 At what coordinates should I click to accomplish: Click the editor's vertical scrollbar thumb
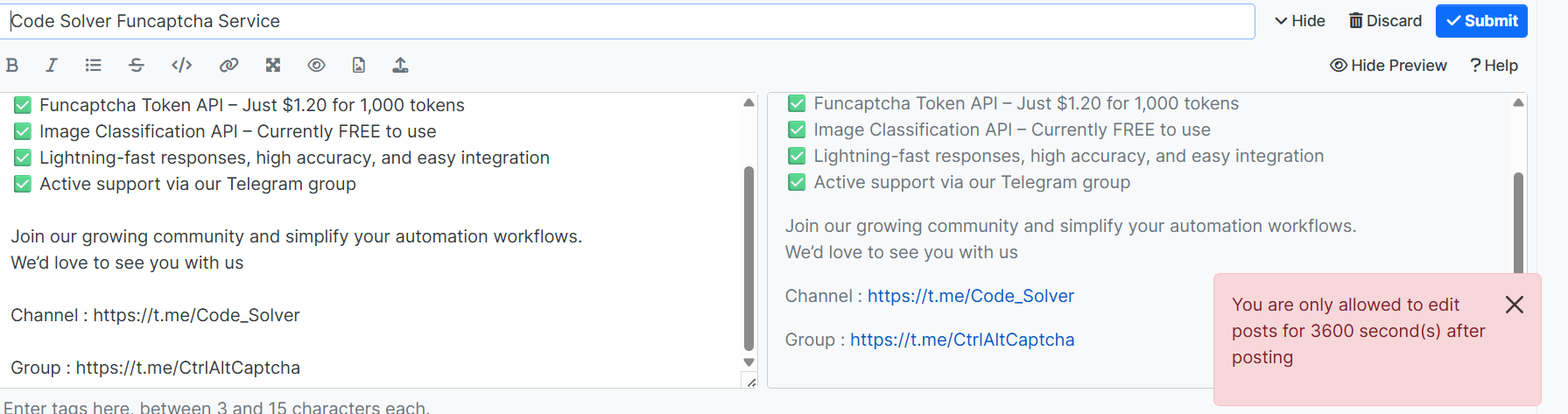(749, 258)
